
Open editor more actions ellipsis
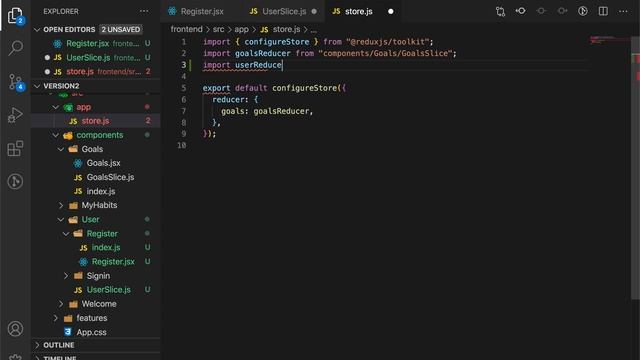coord(623,11)
